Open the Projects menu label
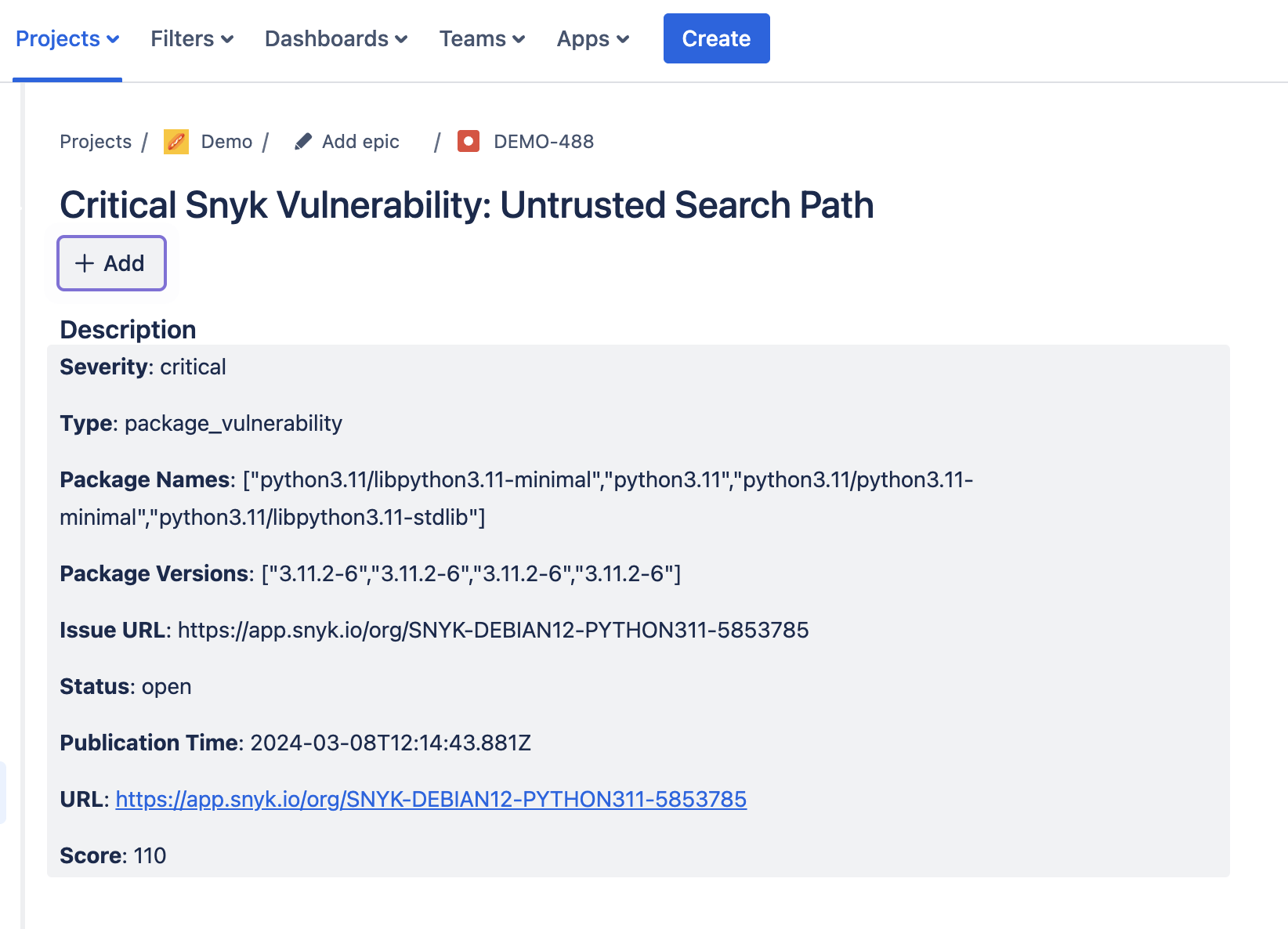Image resolution: width=1288 pixels, height=929 pixels. 58,39
